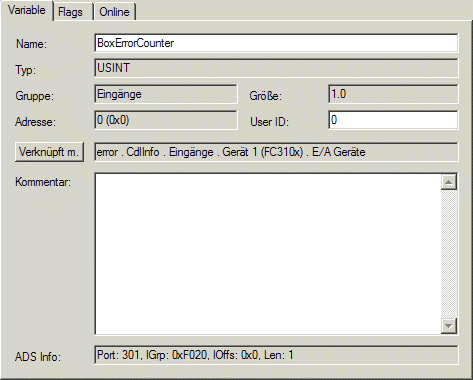Click the ADS Info: label
473x380 pixels.
[x=38, y=357]
